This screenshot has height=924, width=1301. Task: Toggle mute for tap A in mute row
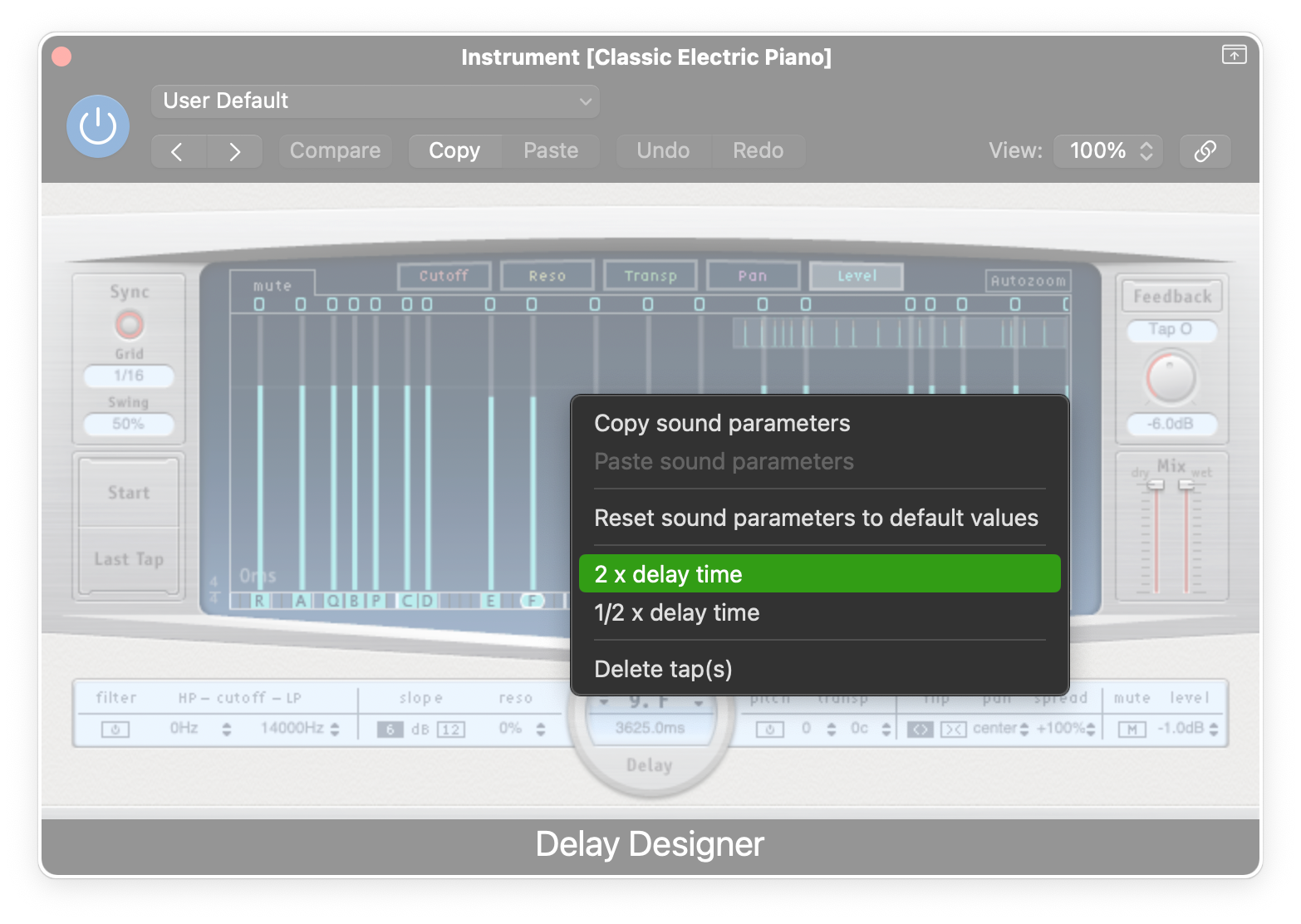[x=301, y=305]
